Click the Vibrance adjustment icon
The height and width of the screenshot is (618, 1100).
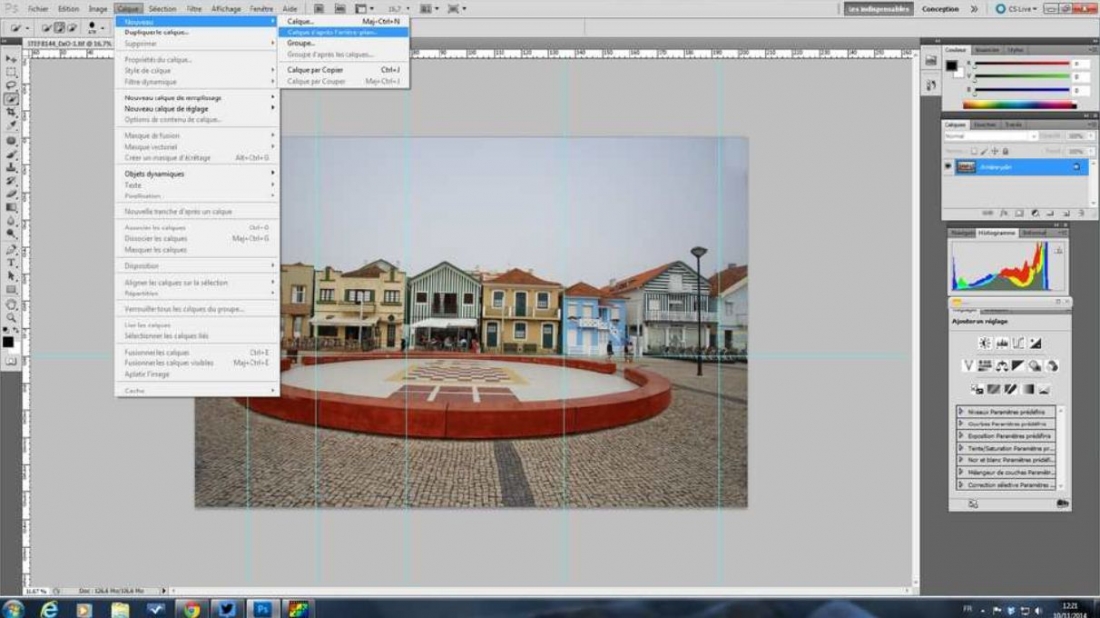[968, 366]
